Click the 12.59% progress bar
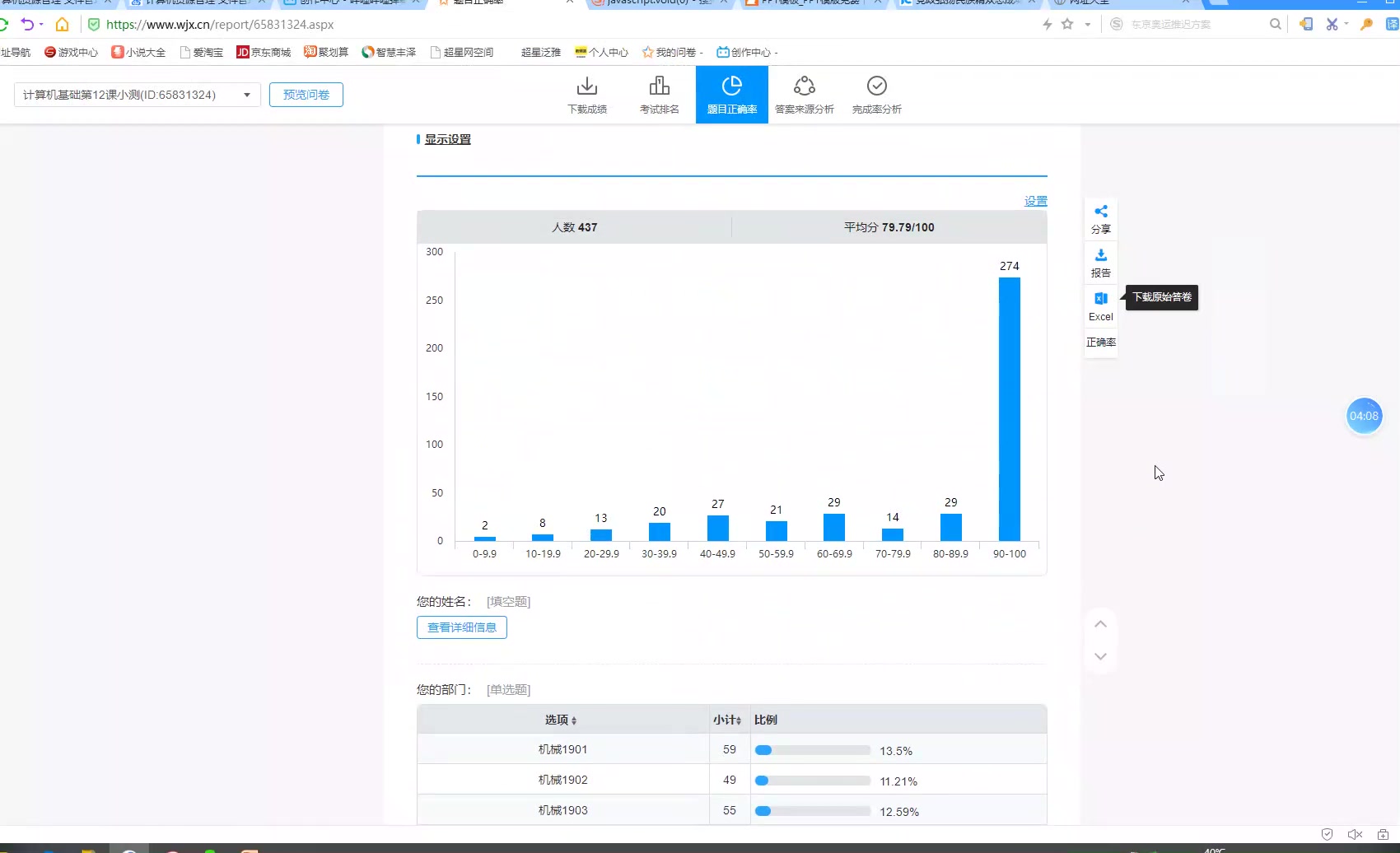This screenshot has width=1400, height=853. (813, 811)
